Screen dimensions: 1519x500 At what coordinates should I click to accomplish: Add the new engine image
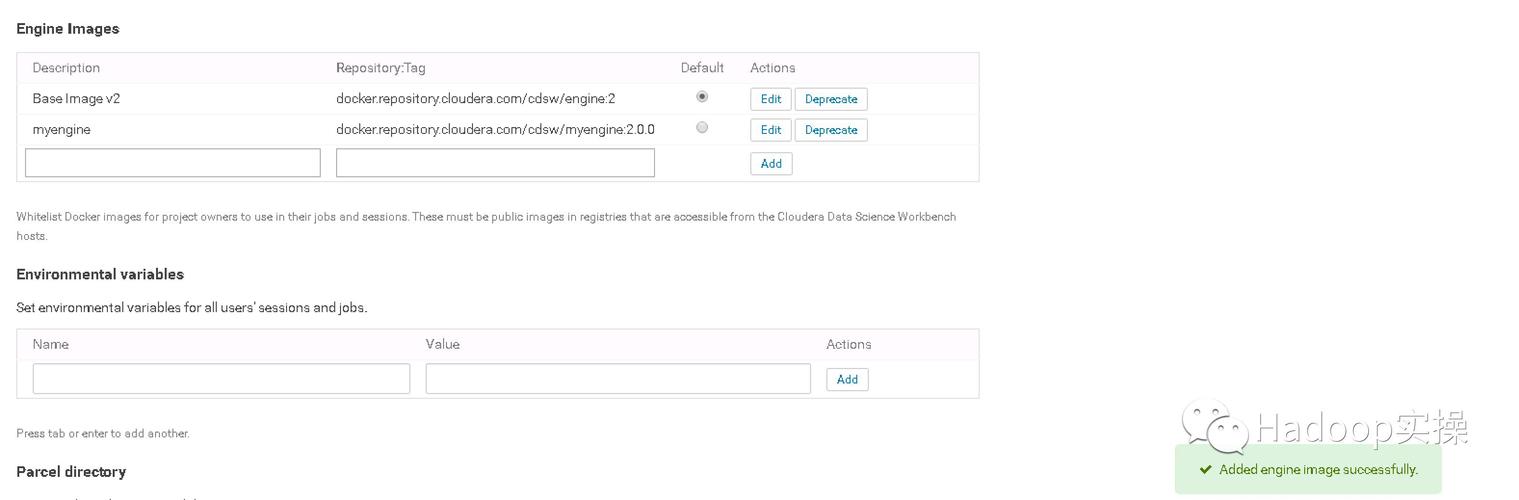point(771,164)
